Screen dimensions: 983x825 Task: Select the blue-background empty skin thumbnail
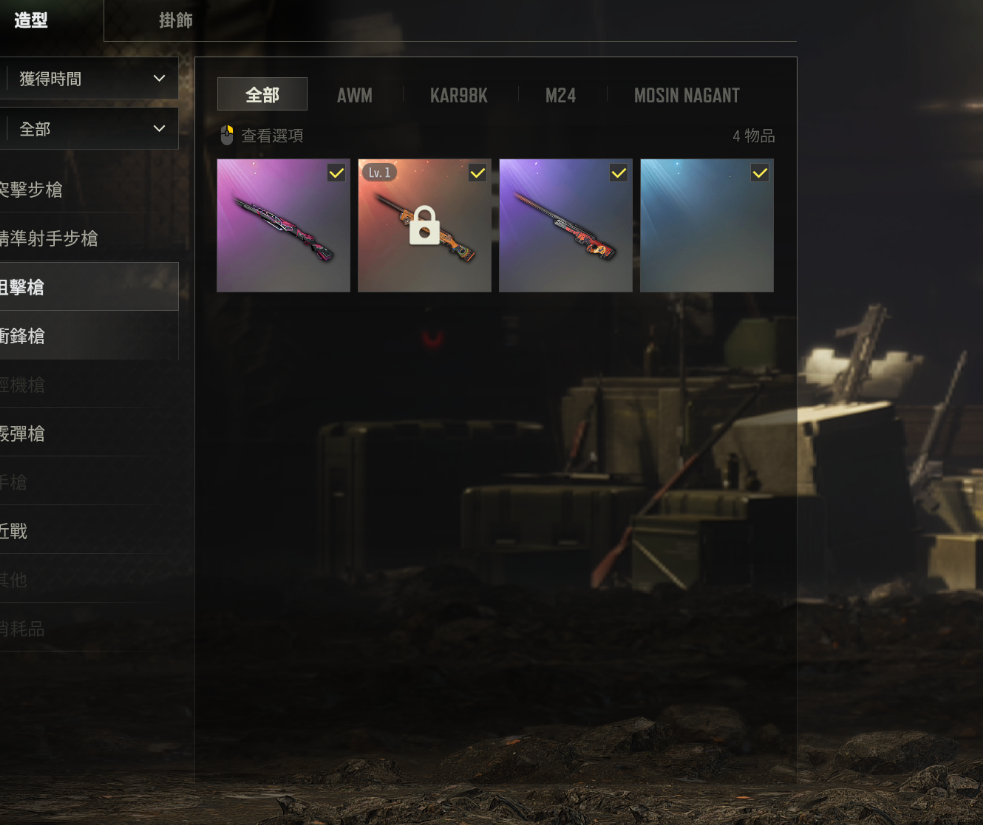click(707, 225)
